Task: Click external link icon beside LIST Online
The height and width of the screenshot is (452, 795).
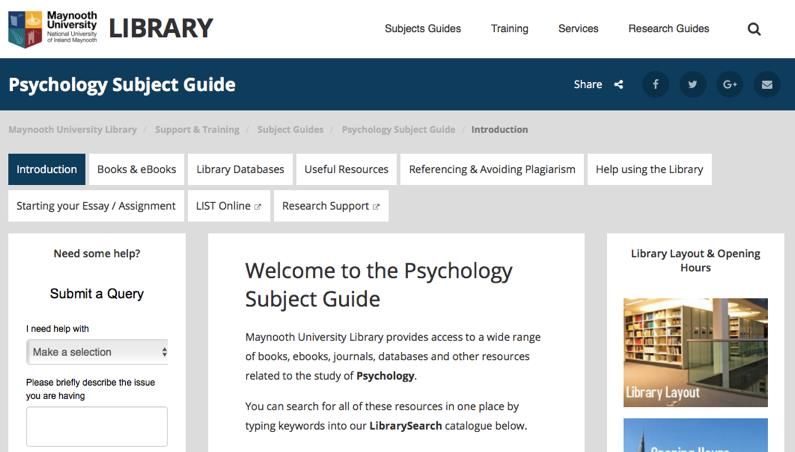Action: (258, 206)
